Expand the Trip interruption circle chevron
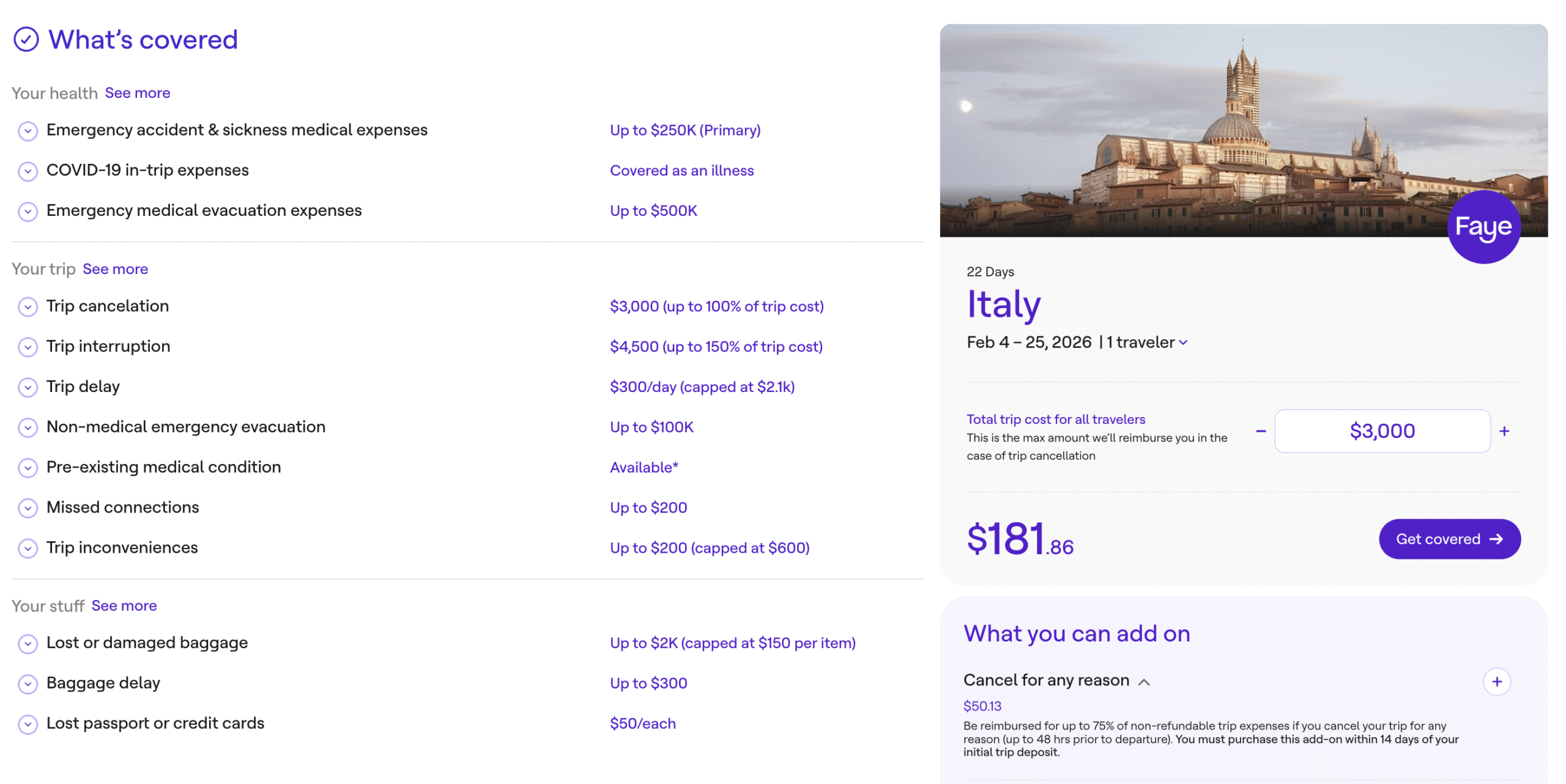The width and height of the screenshot is (1566, 784). pyautogui.click(x=28, y=347)
